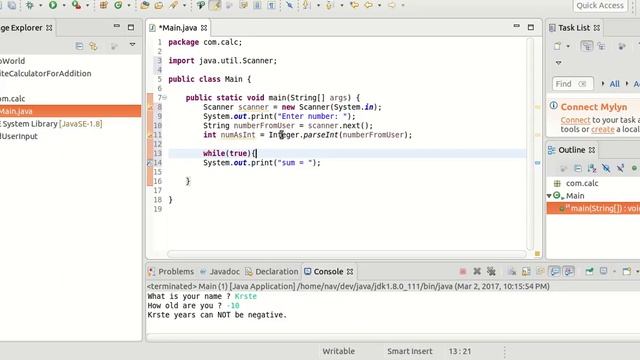This screenshot has width=640, height=360.
Task: Click the Connect link in Connect Mylyn
Action: pyautogui.click(x=576, y=120)
